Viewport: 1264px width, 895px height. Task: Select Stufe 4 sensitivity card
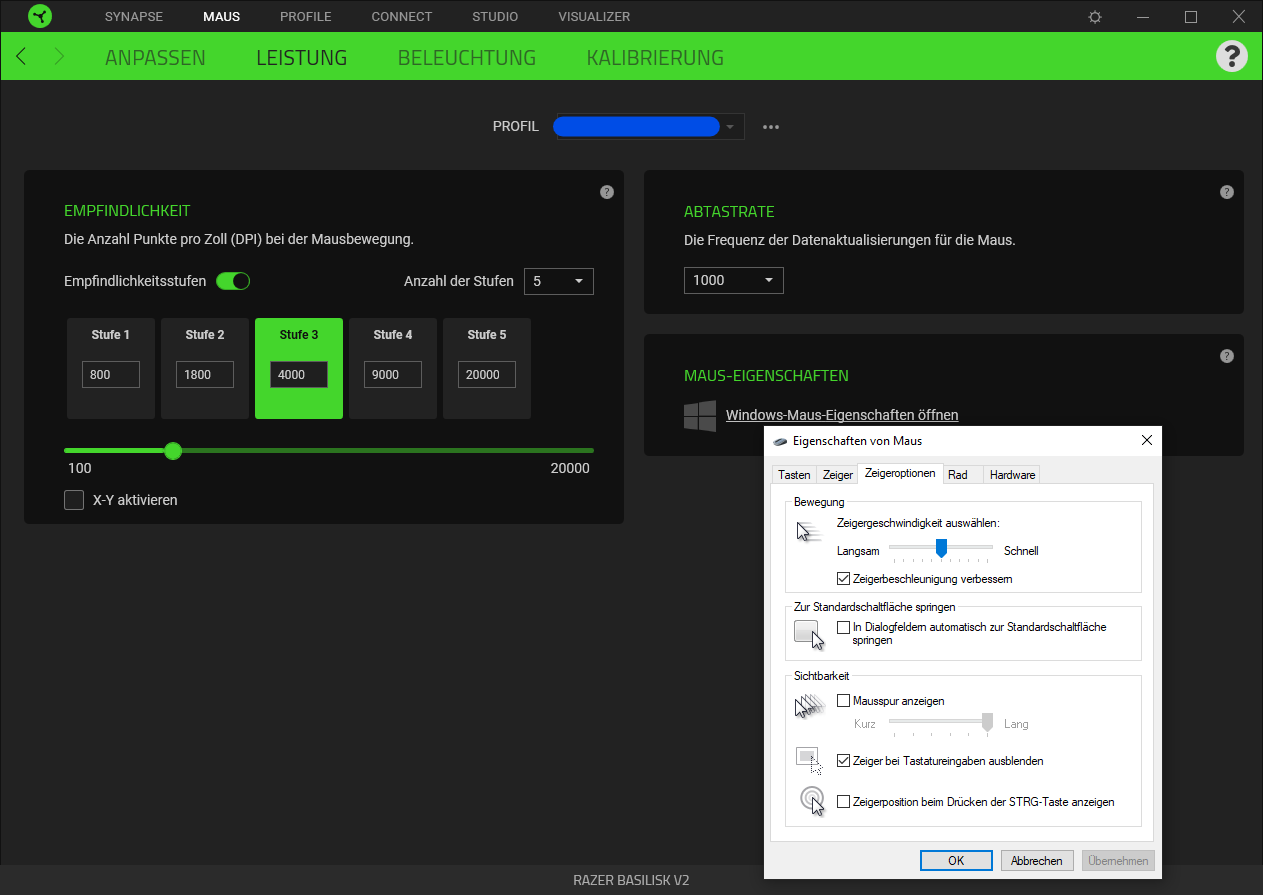393,368
